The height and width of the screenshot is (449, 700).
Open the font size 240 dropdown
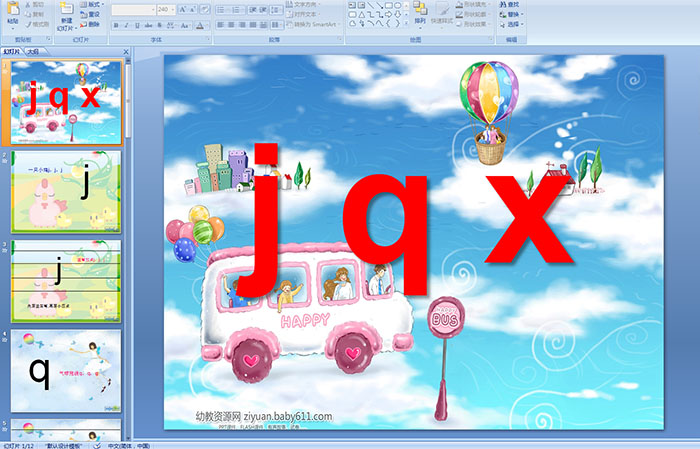pyautogui.click(x=172, y=9)
